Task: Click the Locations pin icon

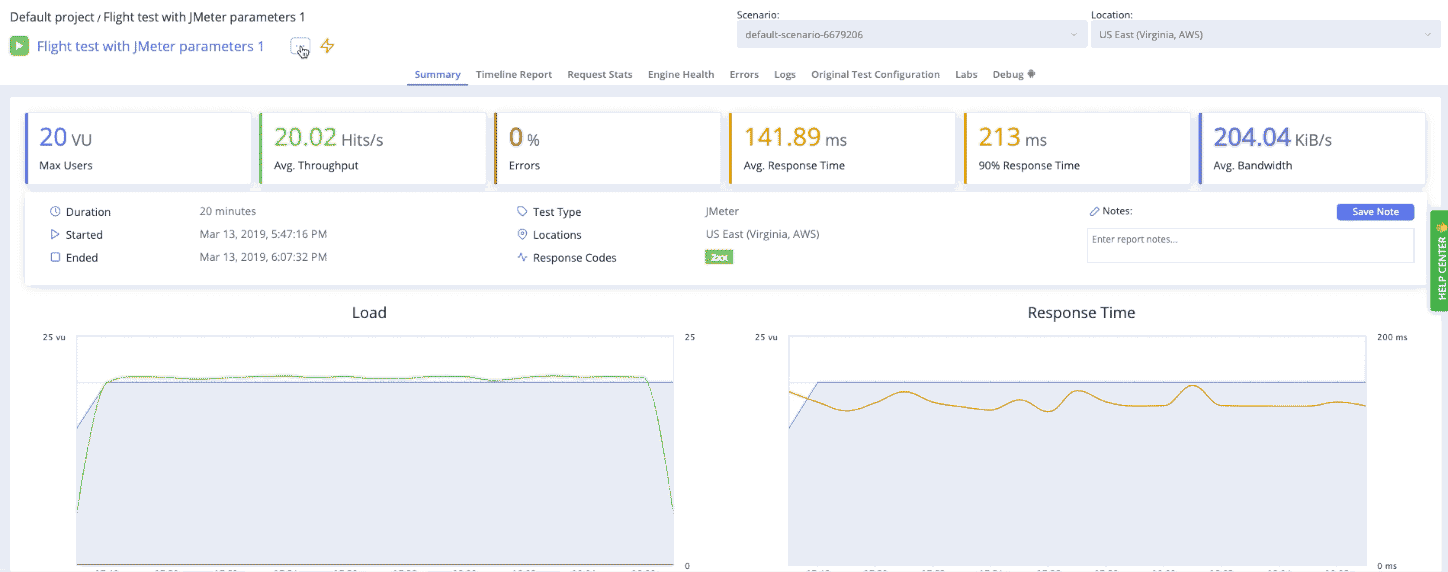Action: point(522,235)
